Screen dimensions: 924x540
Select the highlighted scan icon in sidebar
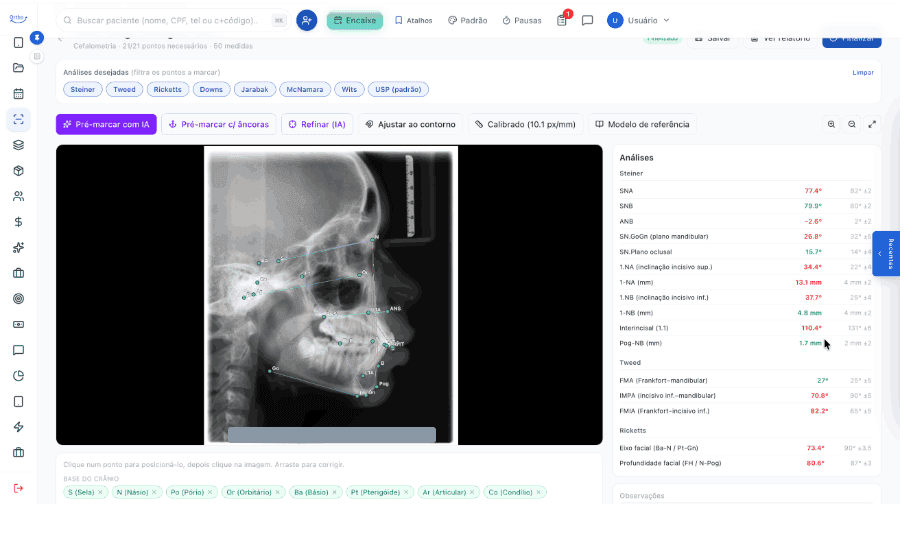tap(18, 119)
